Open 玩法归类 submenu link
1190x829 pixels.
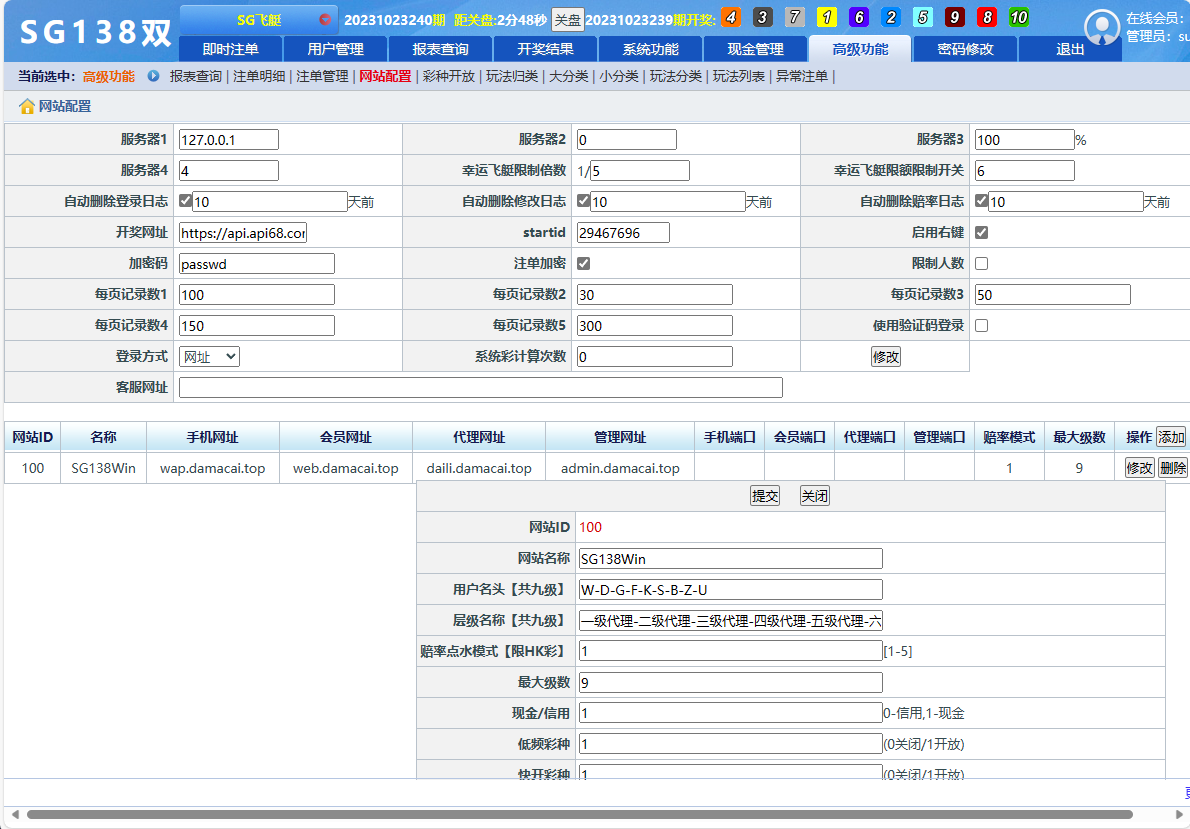[x=512, y=76]
